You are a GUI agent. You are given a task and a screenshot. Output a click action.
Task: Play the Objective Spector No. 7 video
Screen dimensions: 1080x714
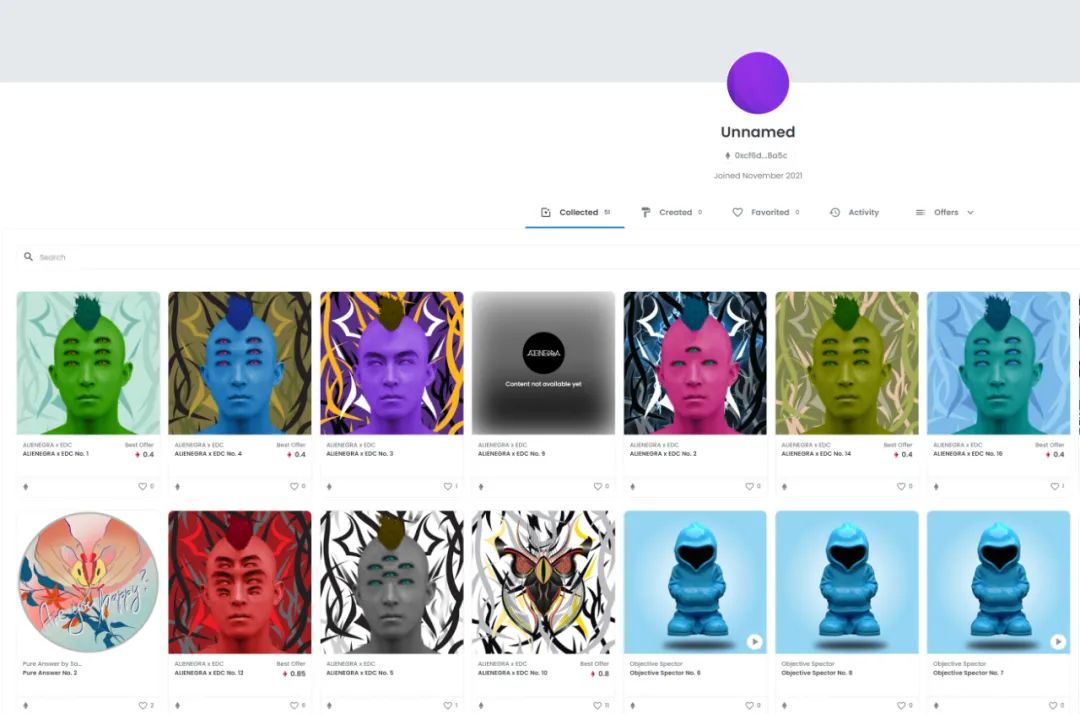[1057, 642]
